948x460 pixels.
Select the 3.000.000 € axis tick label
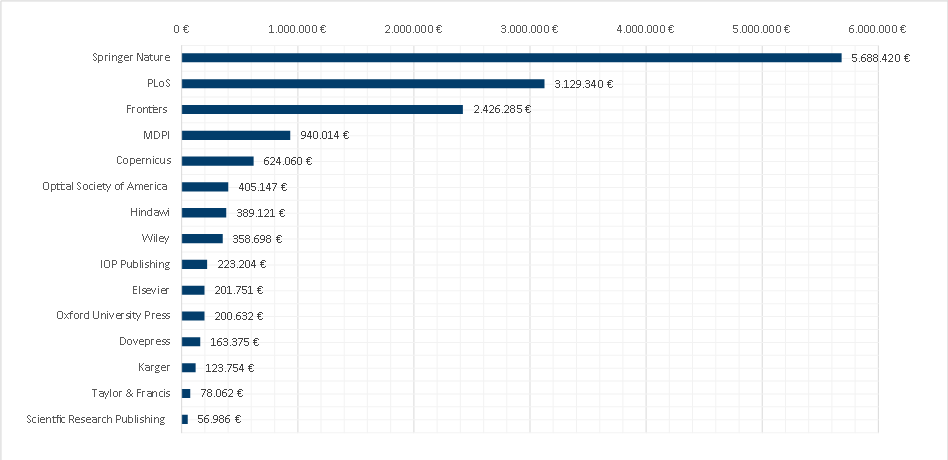pyautogui.click(x=530, y=28)
